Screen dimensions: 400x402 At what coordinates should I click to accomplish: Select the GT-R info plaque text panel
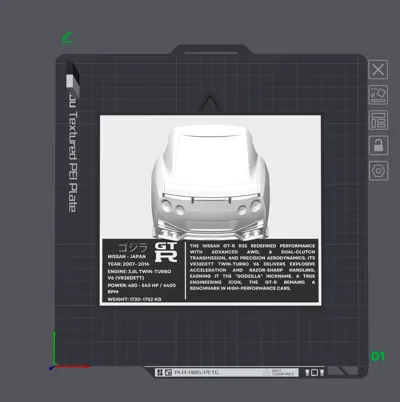(x=210, y=270)
